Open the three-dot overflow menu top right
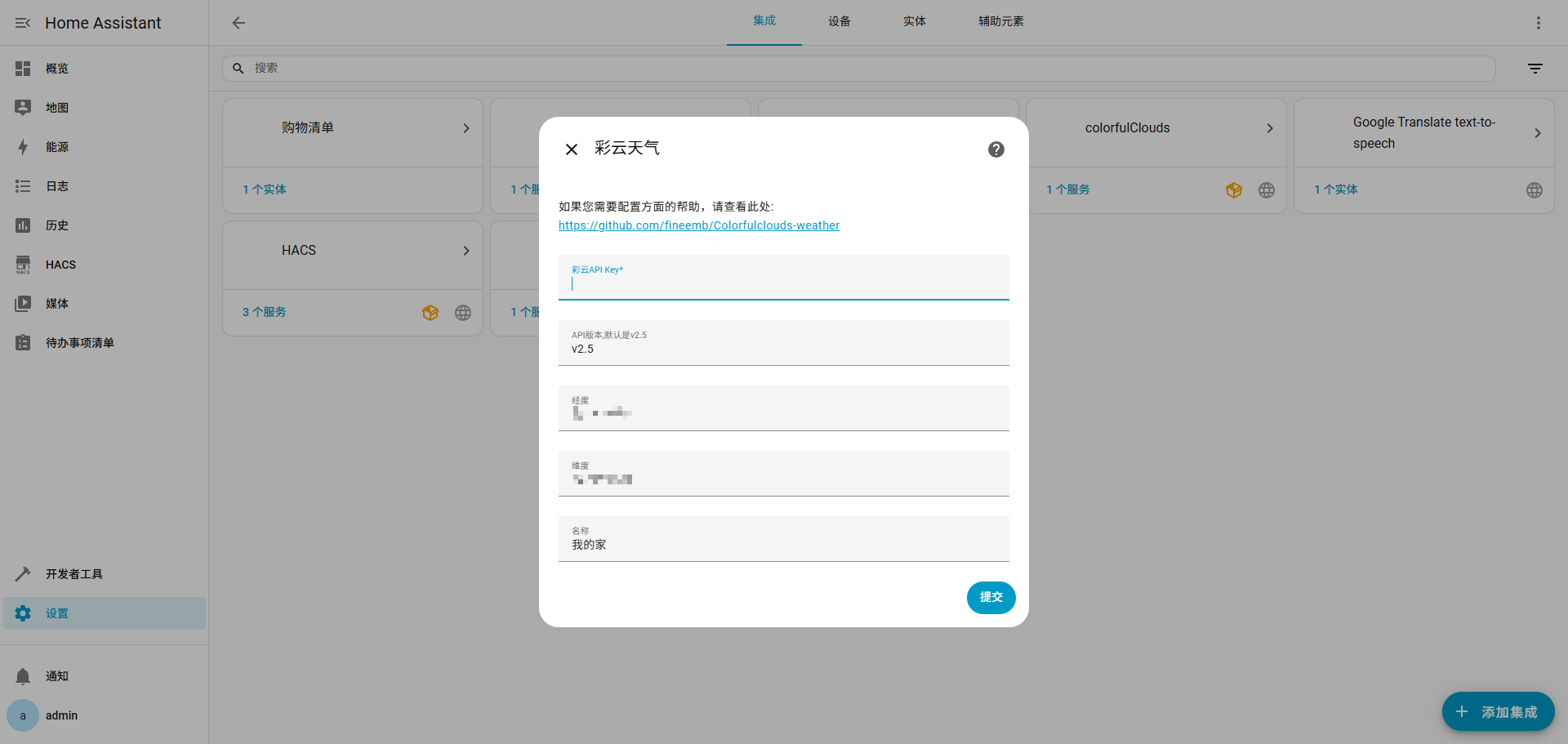Image resolution: width=1568 pixels, height=744 pixels. 1539,22
